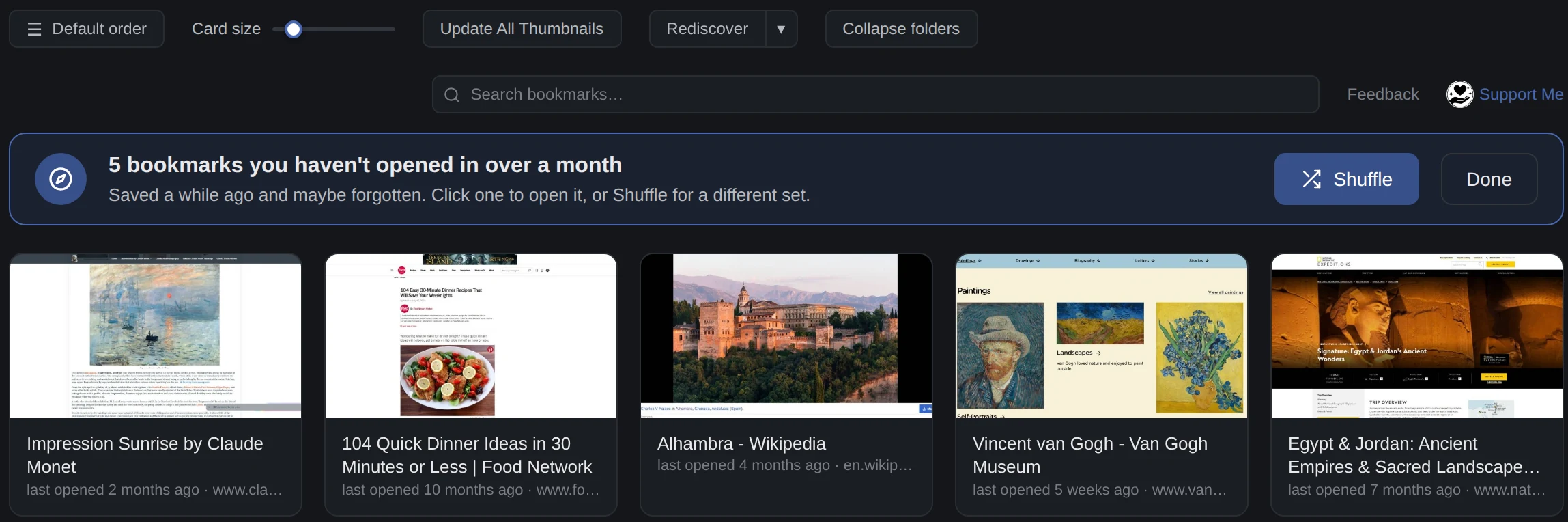Image resolution: width=1568 pixels, height=522 pixels.
Task: Open Impression Sunrise by Claude Monet thumbnail
Action: coord(156,336)
